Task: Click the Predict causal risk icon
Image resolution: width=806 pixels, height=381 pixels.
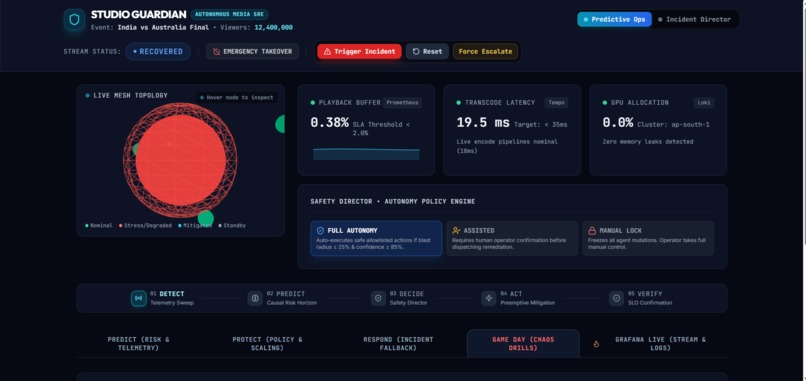Action: click(x=255, y=298)
